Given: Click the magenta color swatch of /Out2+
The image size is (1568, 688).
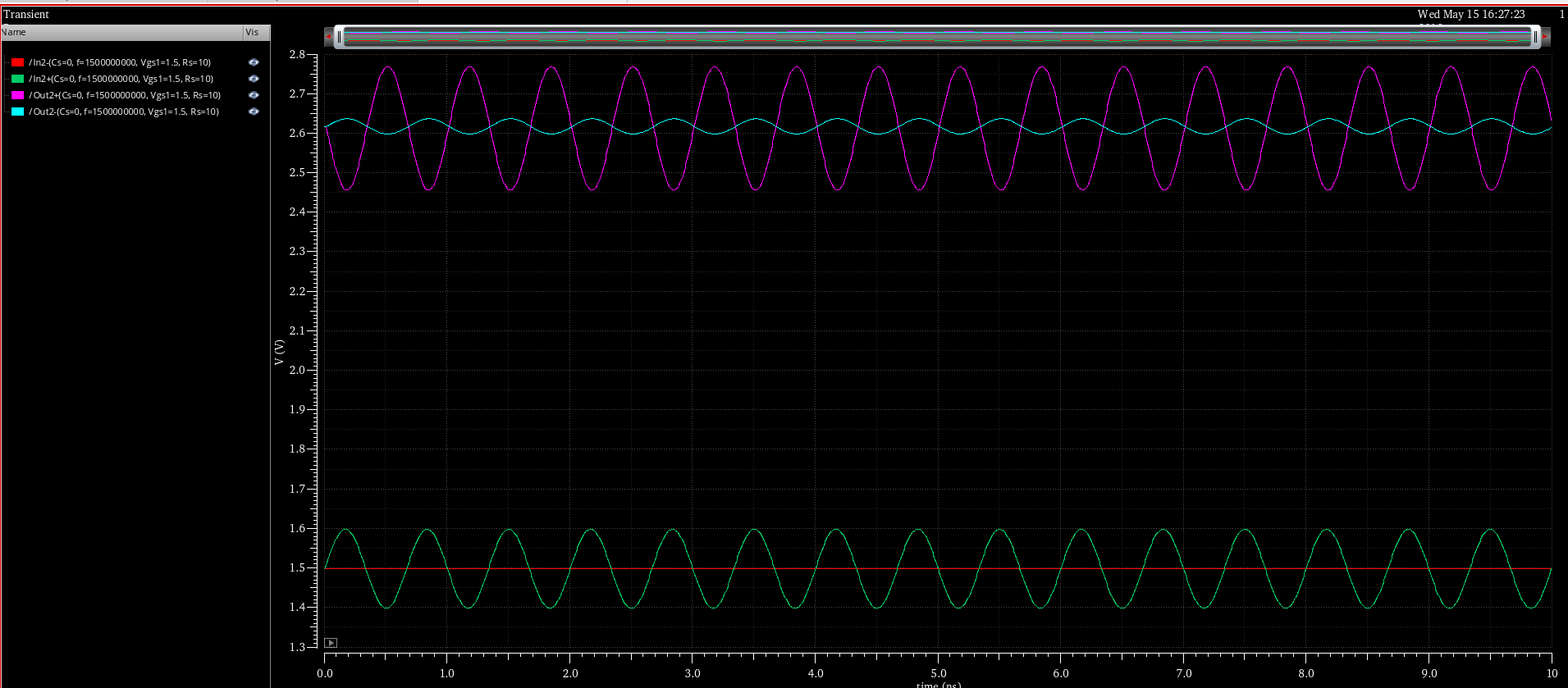Looking at the screenshot, I should [18, 95].
